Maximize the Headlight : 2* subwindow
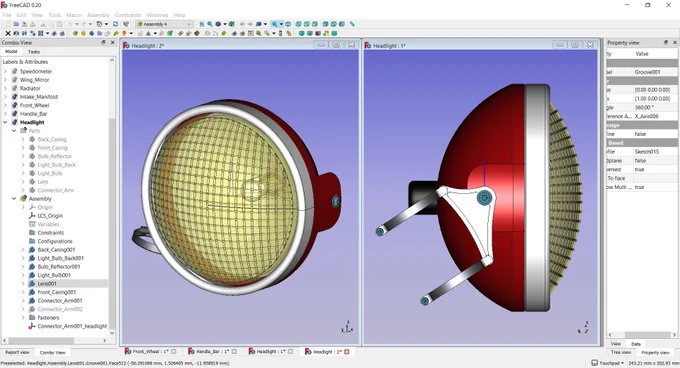The image size is (680, 368). (x=336, y=45)
